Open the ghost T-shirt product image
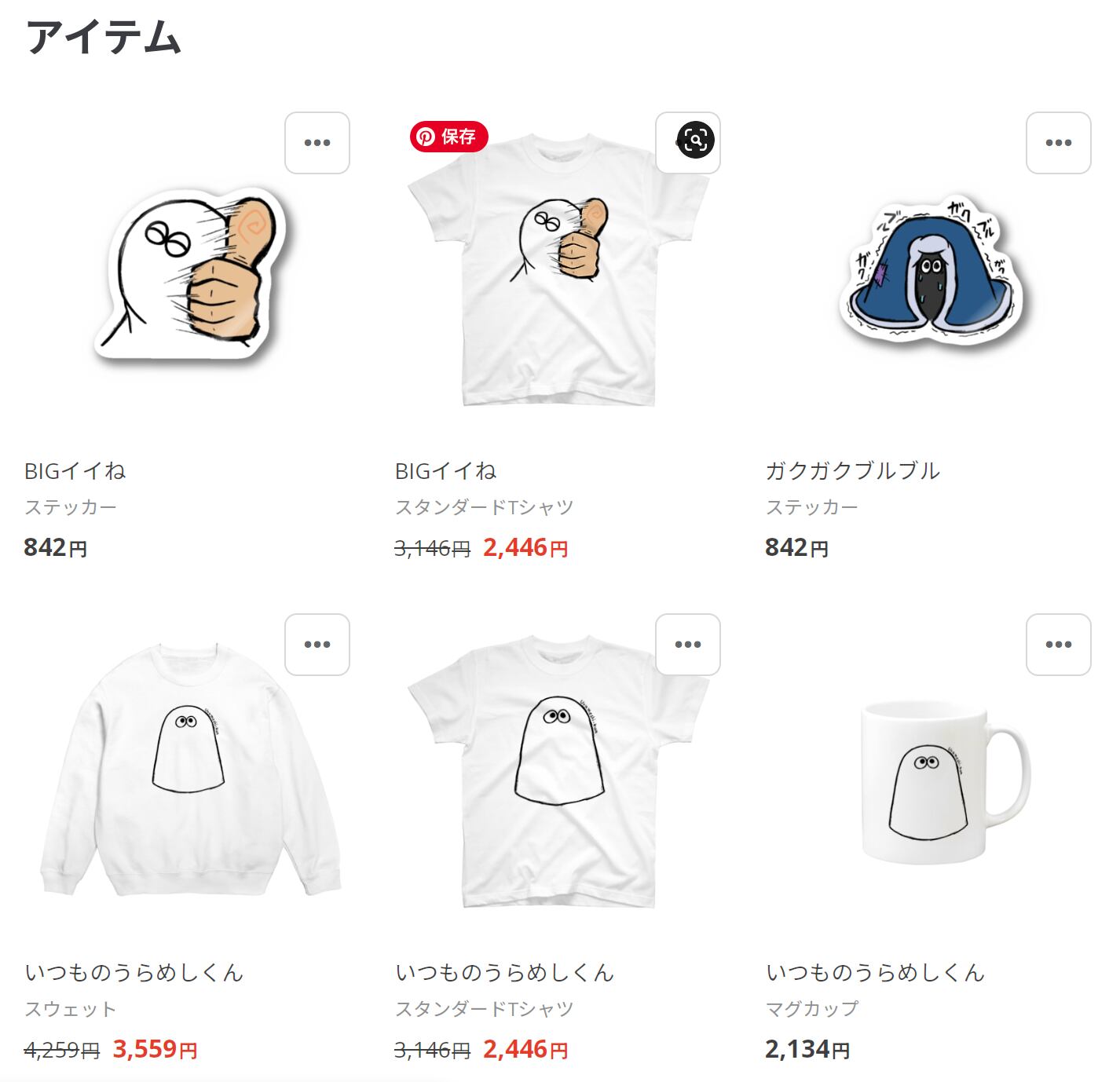 pos(558,771)
